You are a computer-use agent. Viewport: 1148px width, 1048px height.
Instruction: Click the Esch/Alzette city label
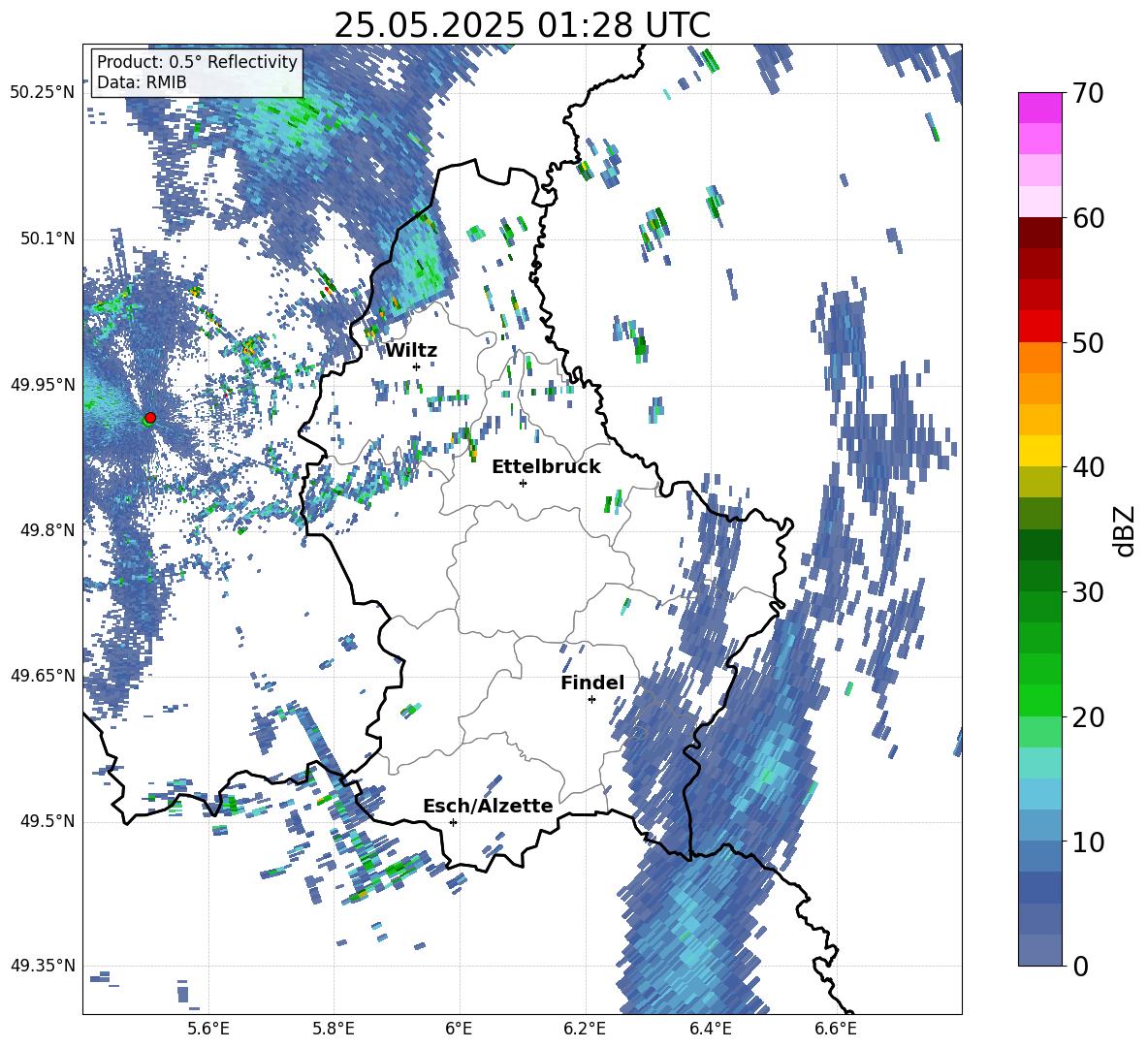(488, 806)
